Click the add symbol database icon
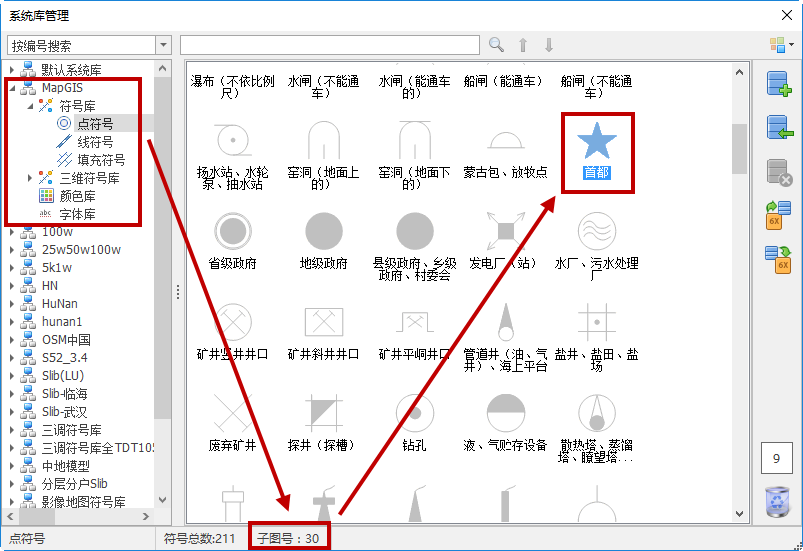Viewport: 803px width, 551px height. point(778,84)
